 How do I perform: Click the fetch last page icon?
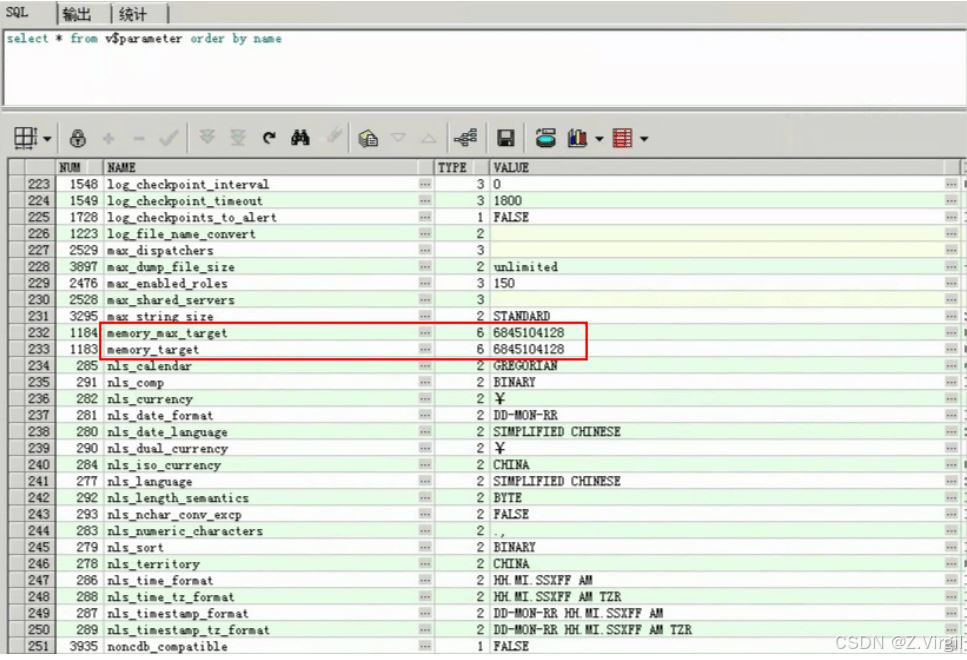238,137
